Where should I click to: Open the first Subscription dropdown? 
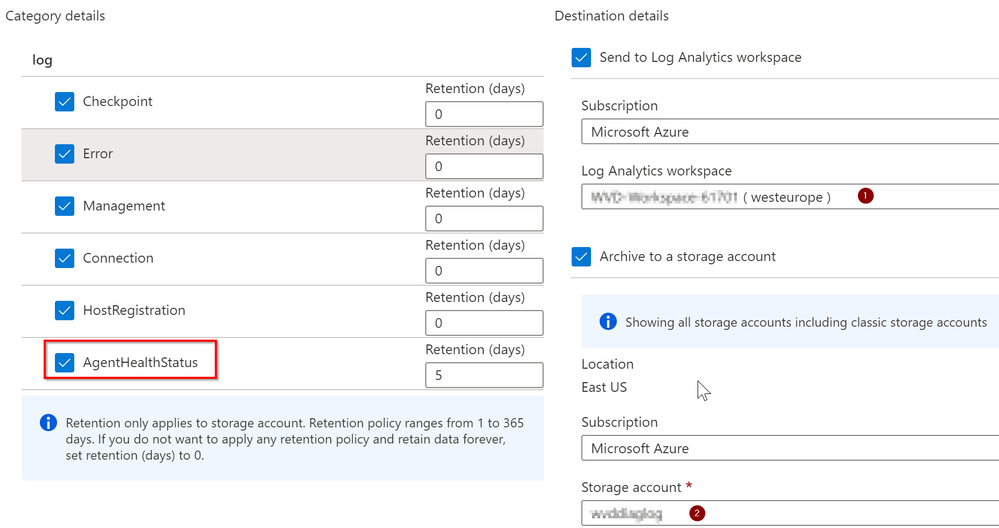(789, 132)
